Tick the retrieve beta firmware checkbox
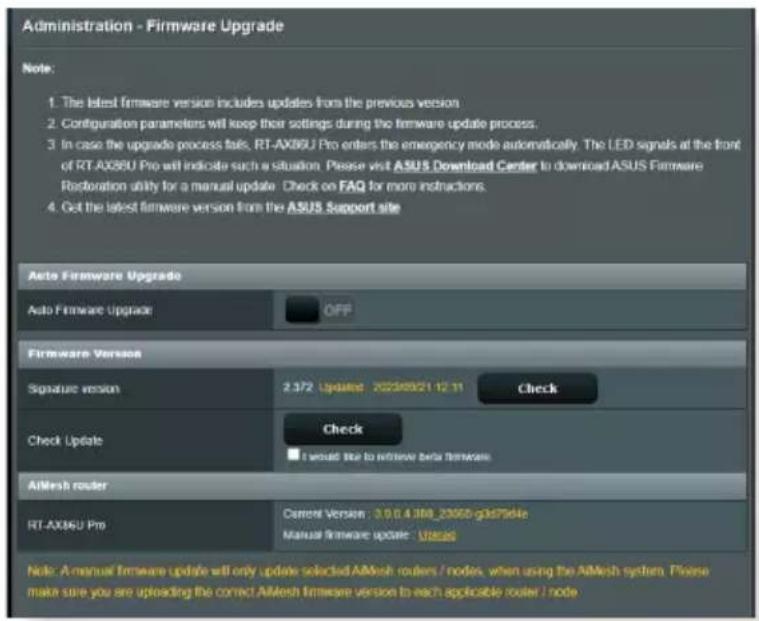This screenshot has height=621, width=759. (293, 454)
